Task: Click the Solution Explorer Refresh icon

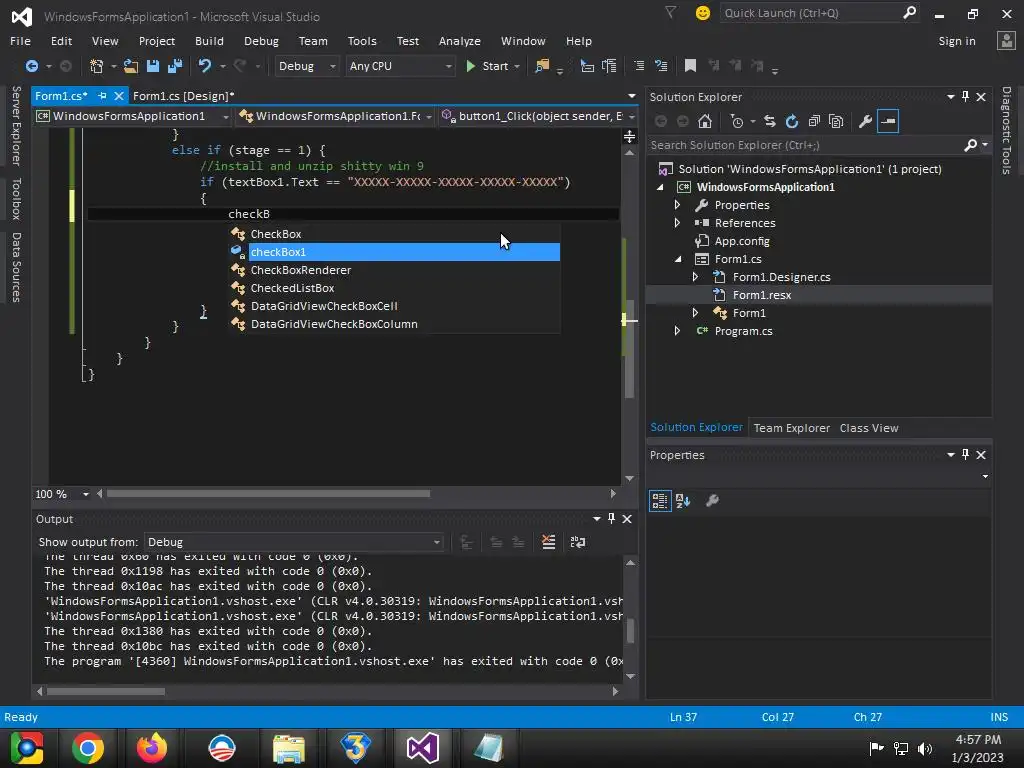Action: (792, 121)
